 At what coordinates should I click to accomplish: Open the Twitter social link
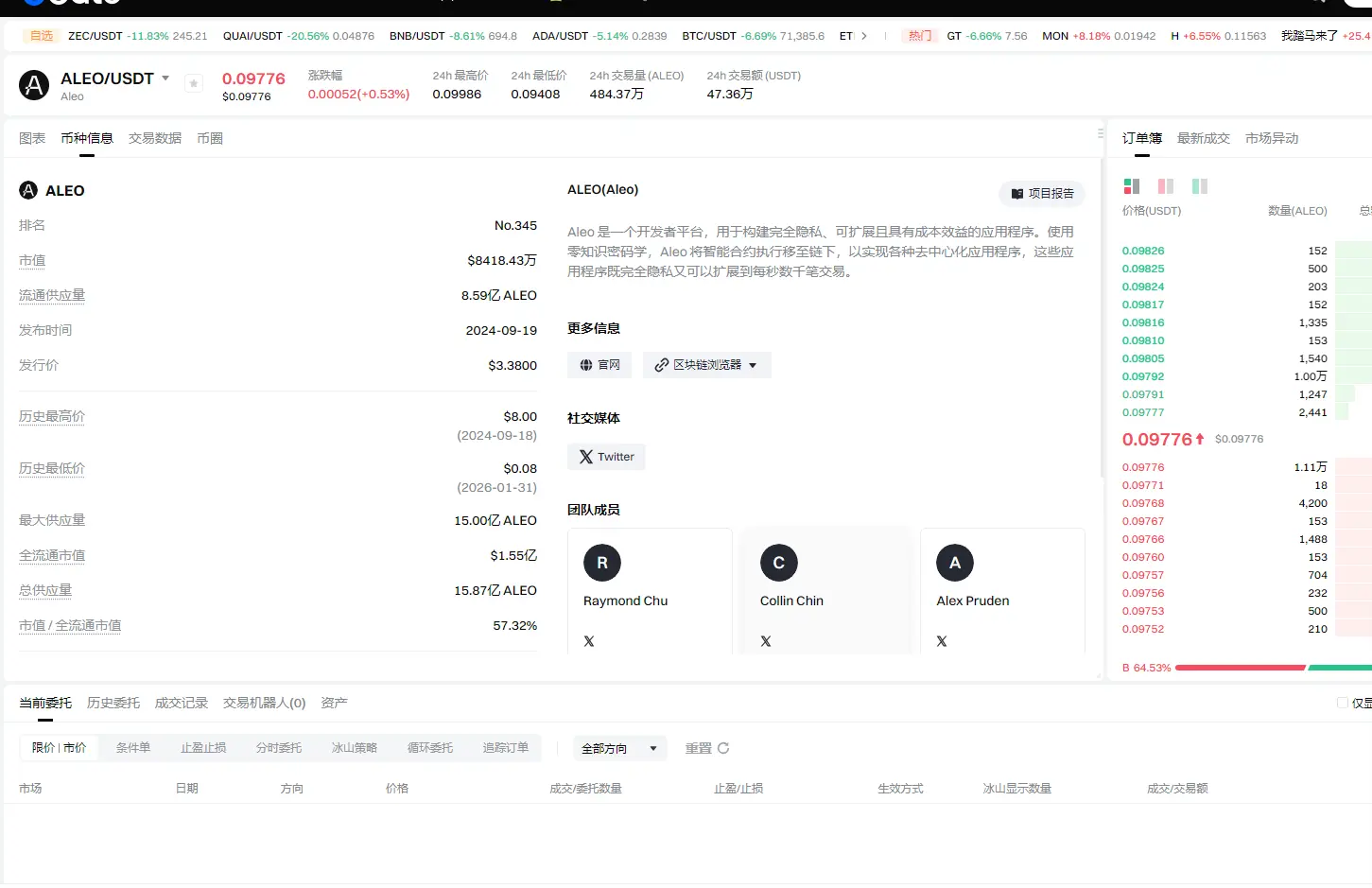(606, 457)
